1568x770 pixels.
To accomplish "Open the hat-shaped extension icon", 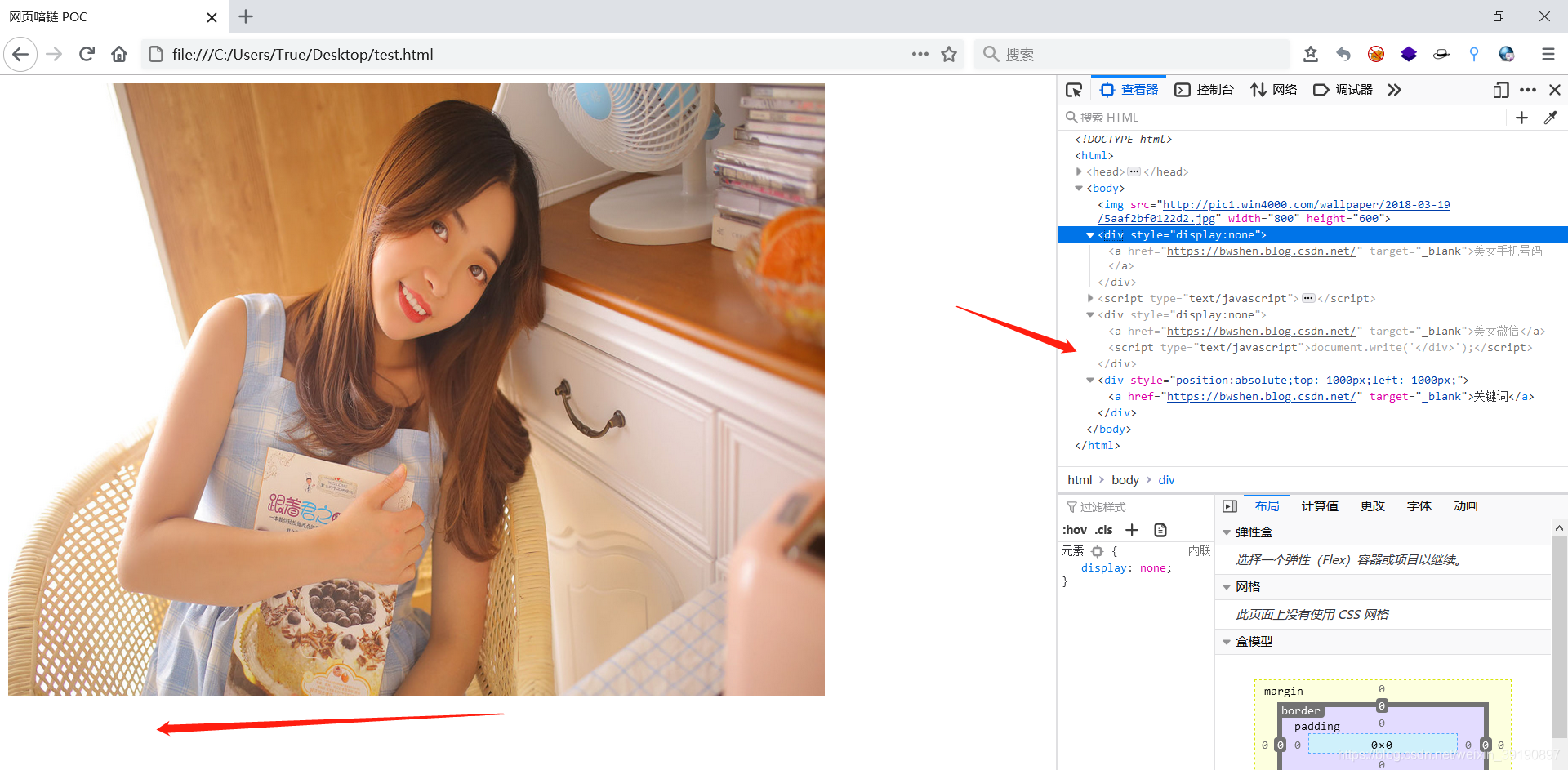I will 1441,54.
